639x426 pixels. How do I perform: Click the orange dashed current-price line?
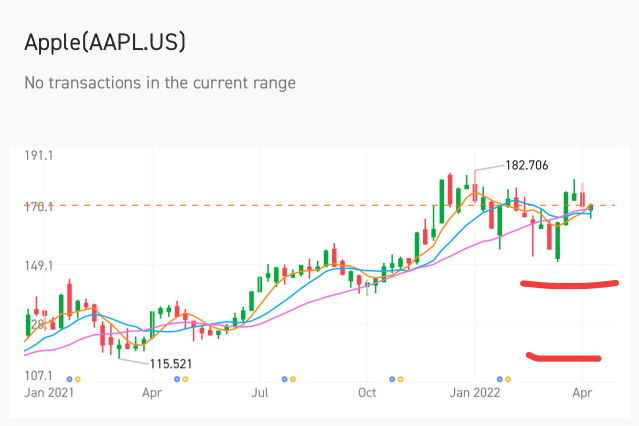[x=320, y=205]
